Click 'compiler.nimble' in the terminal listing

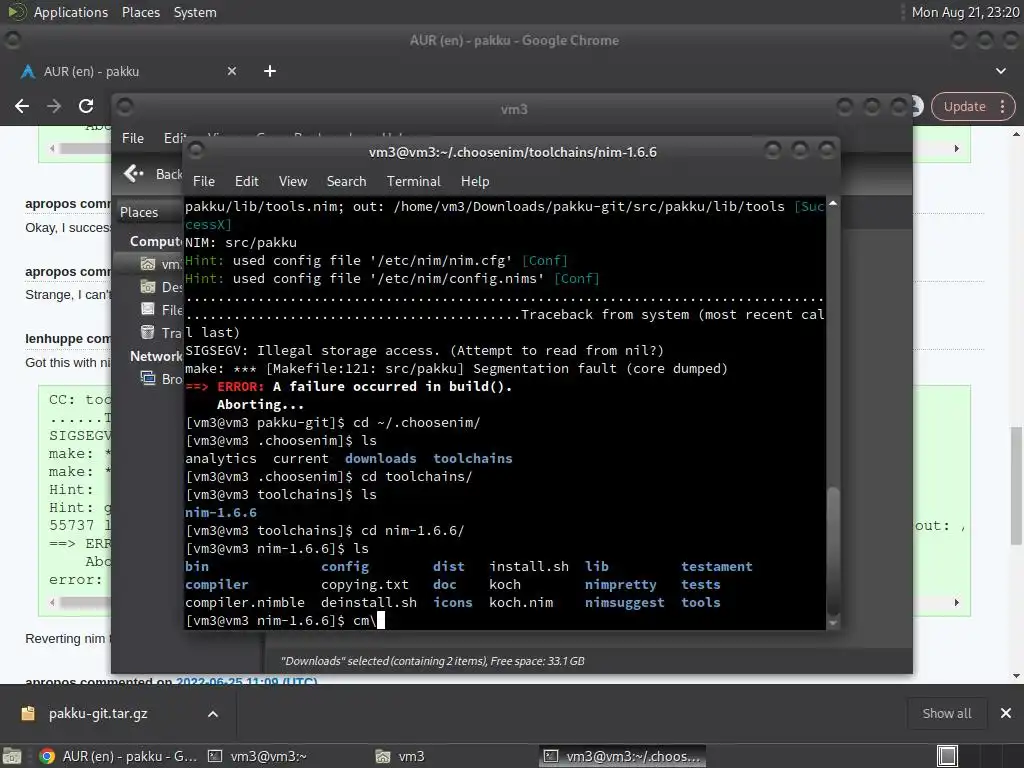245,602
